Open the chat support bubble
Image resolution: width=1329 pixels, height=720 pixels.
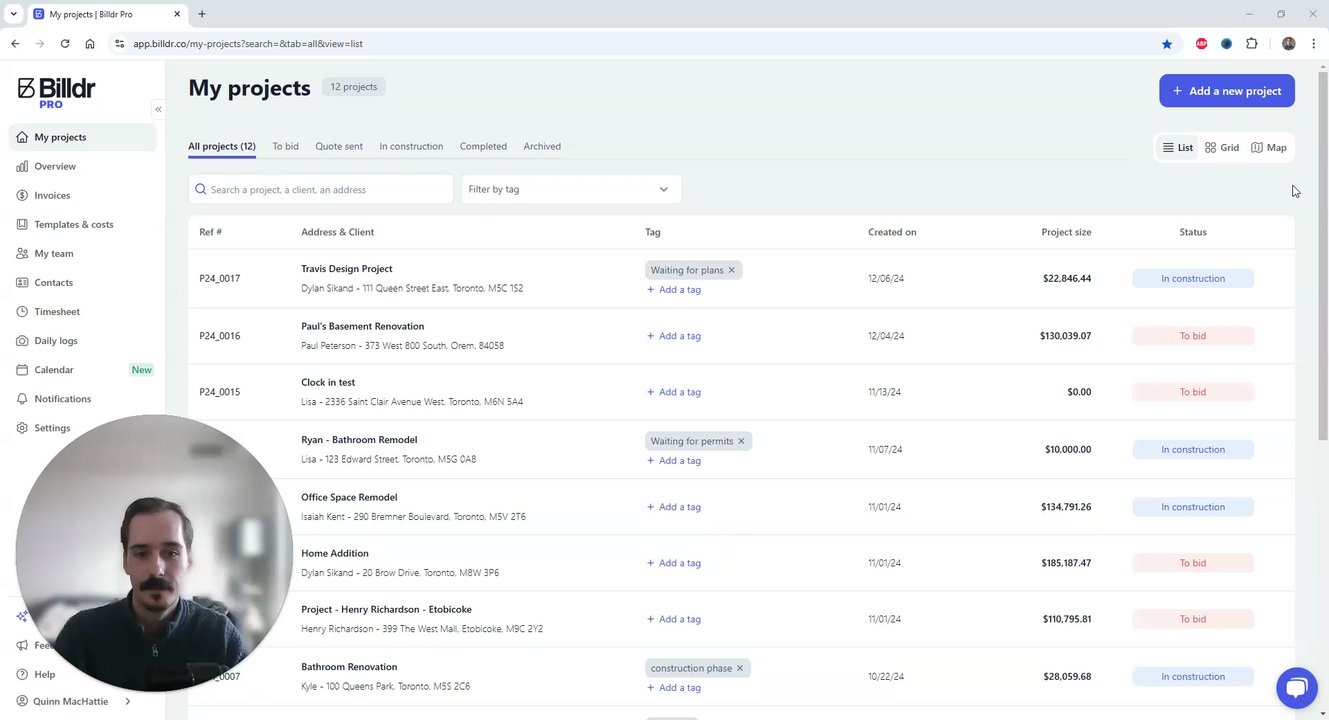tap(1296, 687)
